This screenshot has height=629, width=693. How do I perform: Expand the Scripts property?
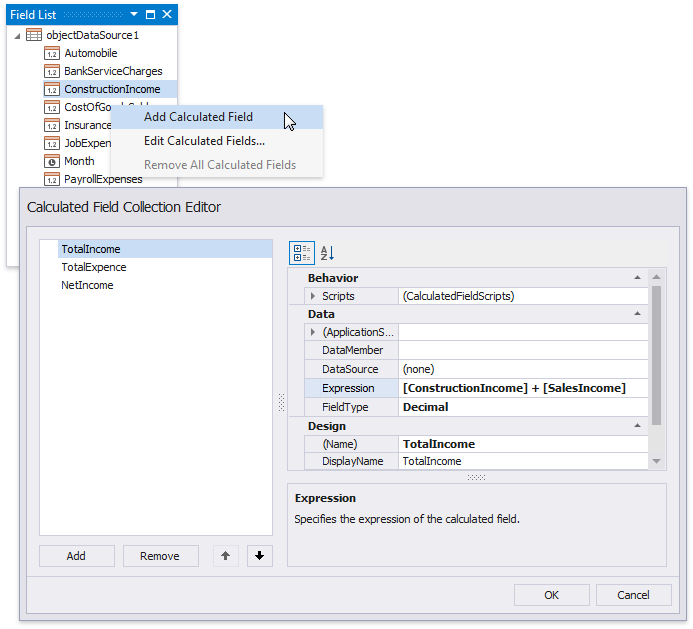click(313, 296)
